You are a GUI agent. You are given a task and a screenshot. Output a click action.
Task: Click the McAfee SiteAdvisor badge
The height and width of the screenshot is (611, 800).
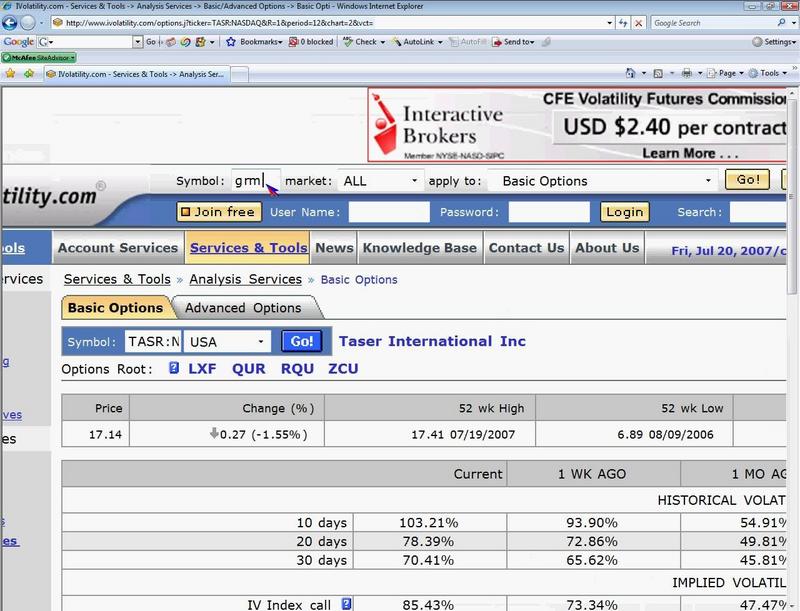tap(39, 58)
